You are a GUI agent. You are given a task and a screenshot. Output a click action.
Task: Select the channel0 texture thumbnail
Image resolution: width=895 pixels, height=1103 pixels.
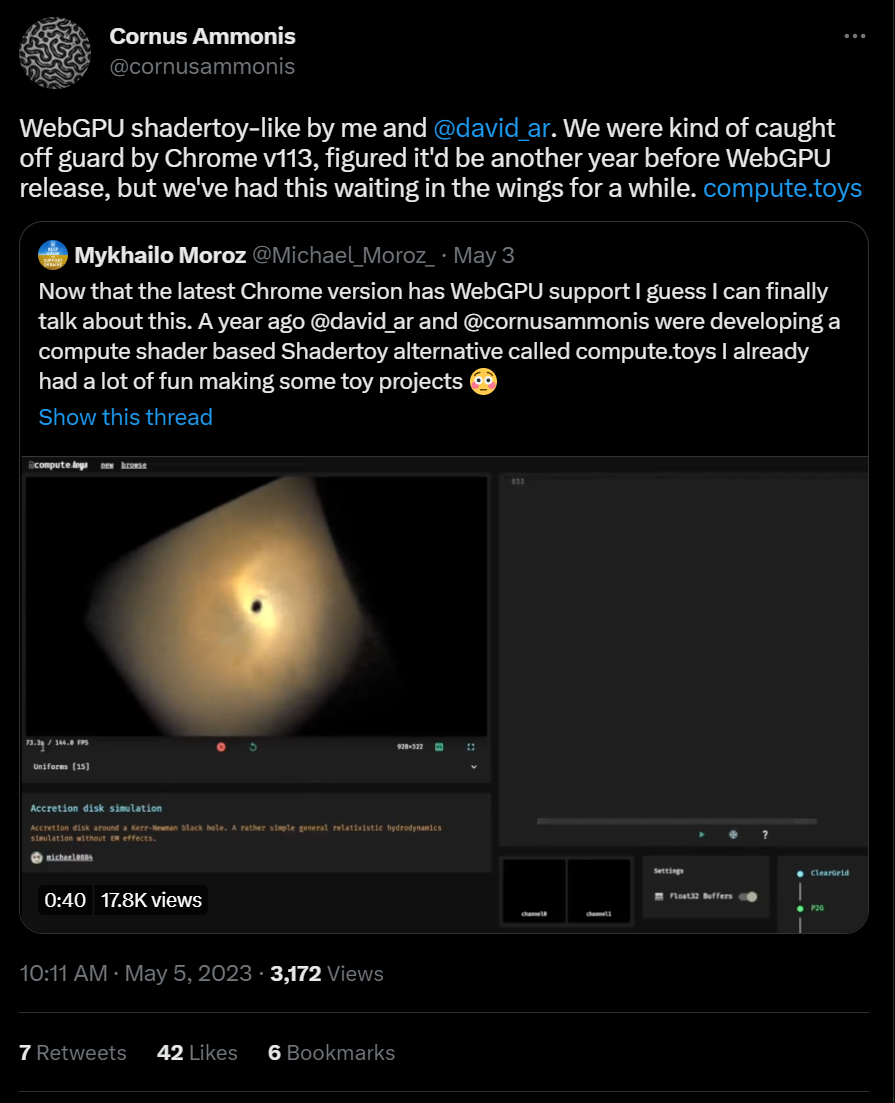(x=534, y=891)
